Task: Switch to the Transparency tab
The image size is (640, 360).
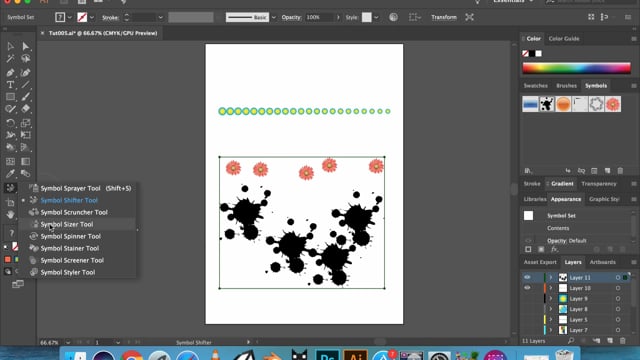Action: [599, 184]
